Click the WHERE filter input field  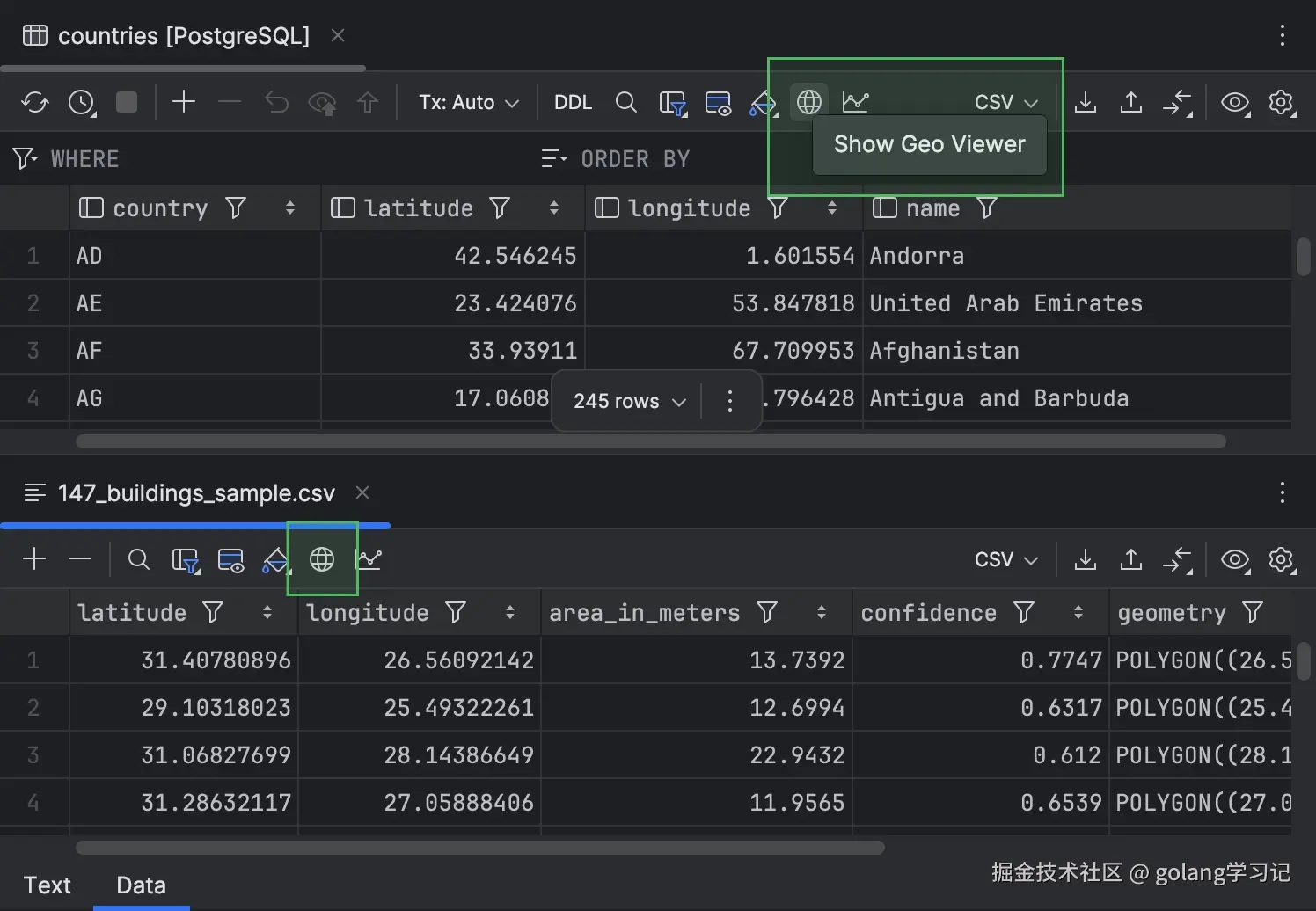tap(264, 159)
